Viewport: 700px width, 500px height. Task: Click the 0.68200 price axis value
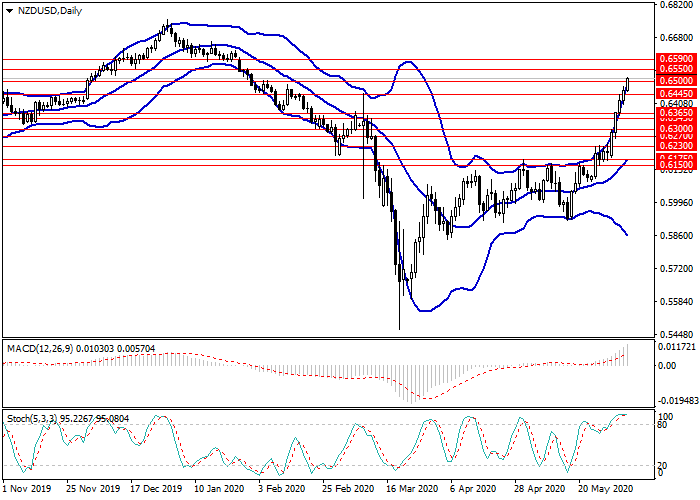coord(677,5)
